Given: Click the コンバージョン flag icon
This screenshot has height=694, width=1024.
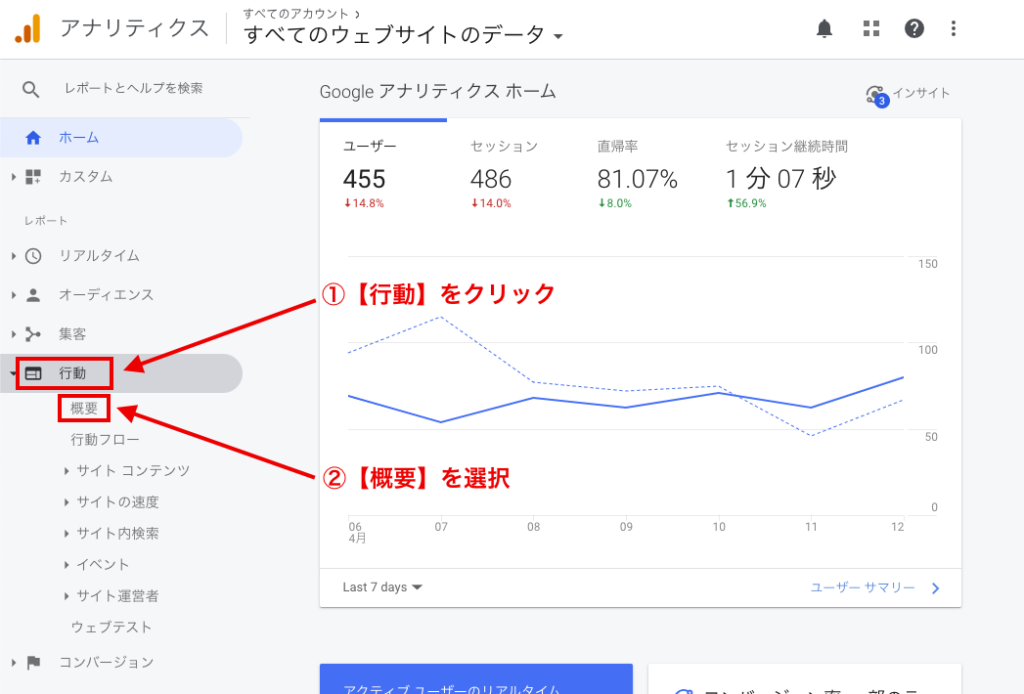Looking at the screenshot, I should tap(33, 663).
